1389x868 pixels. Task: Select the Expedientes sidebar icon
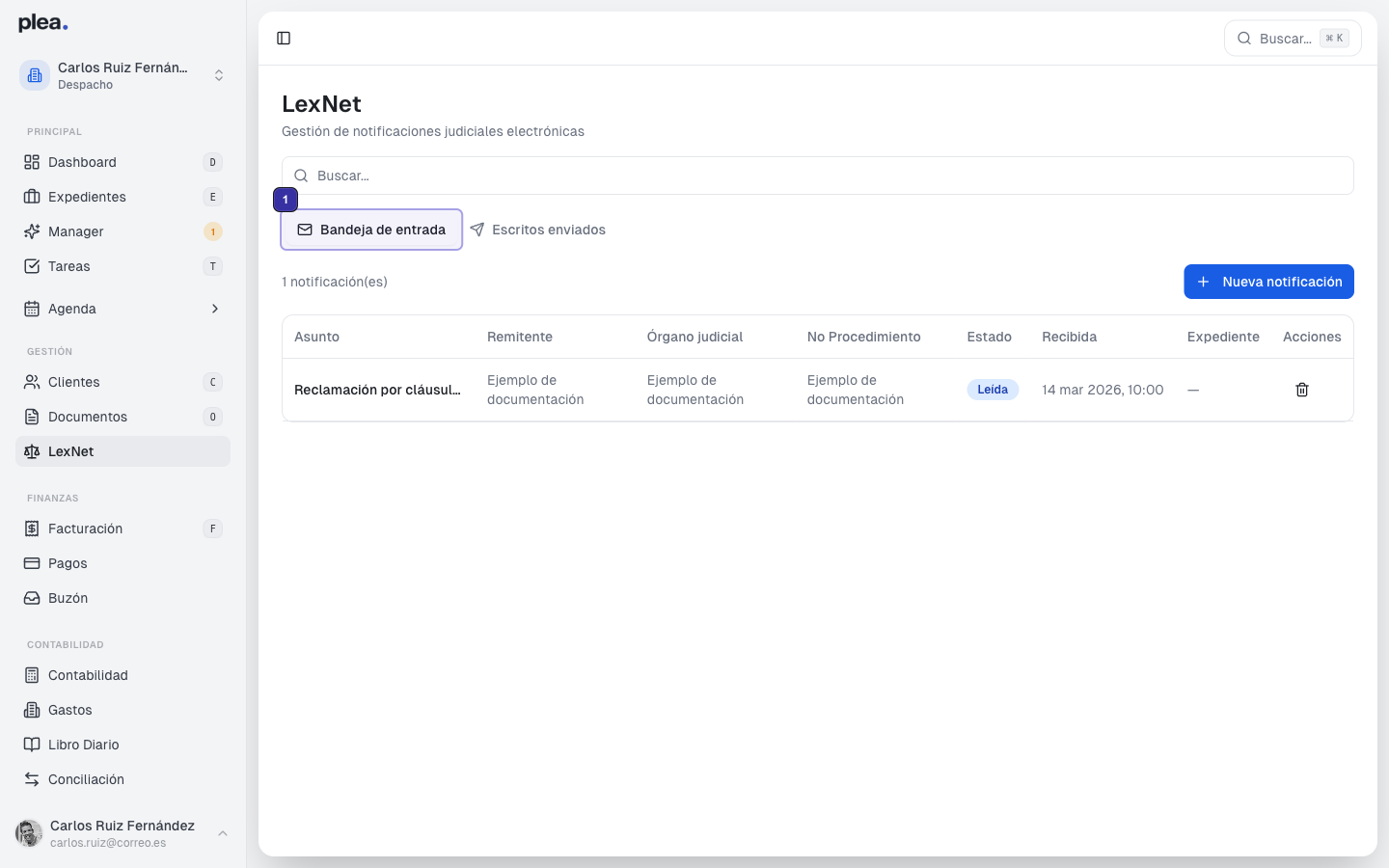coord(32,197)
